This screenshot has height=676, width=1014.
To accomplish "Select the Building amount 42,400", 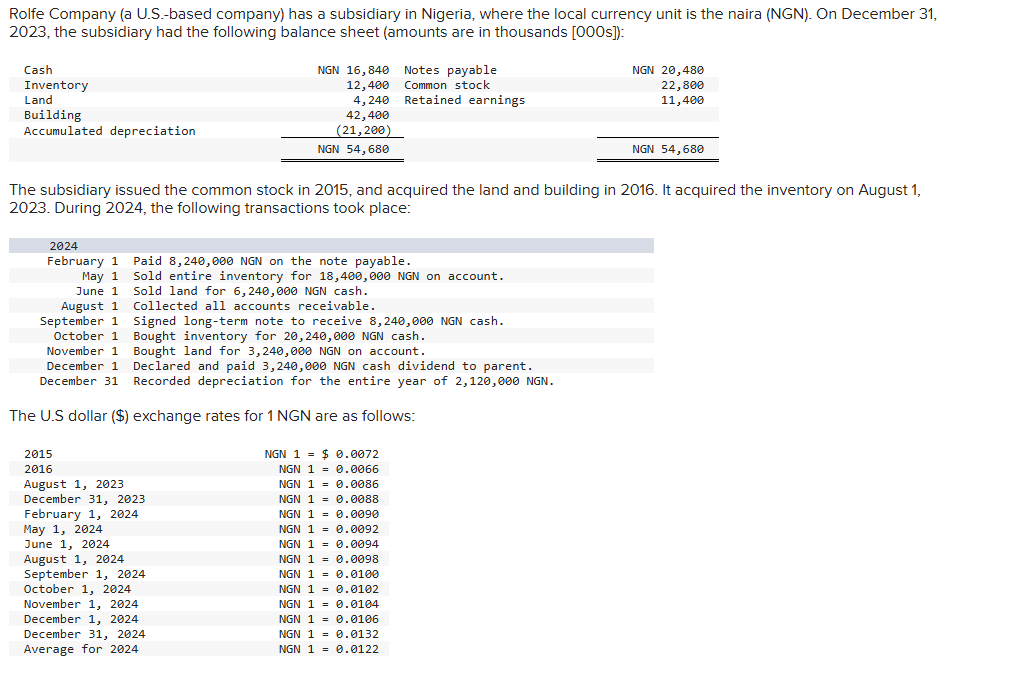I will [x=367, y=115].
